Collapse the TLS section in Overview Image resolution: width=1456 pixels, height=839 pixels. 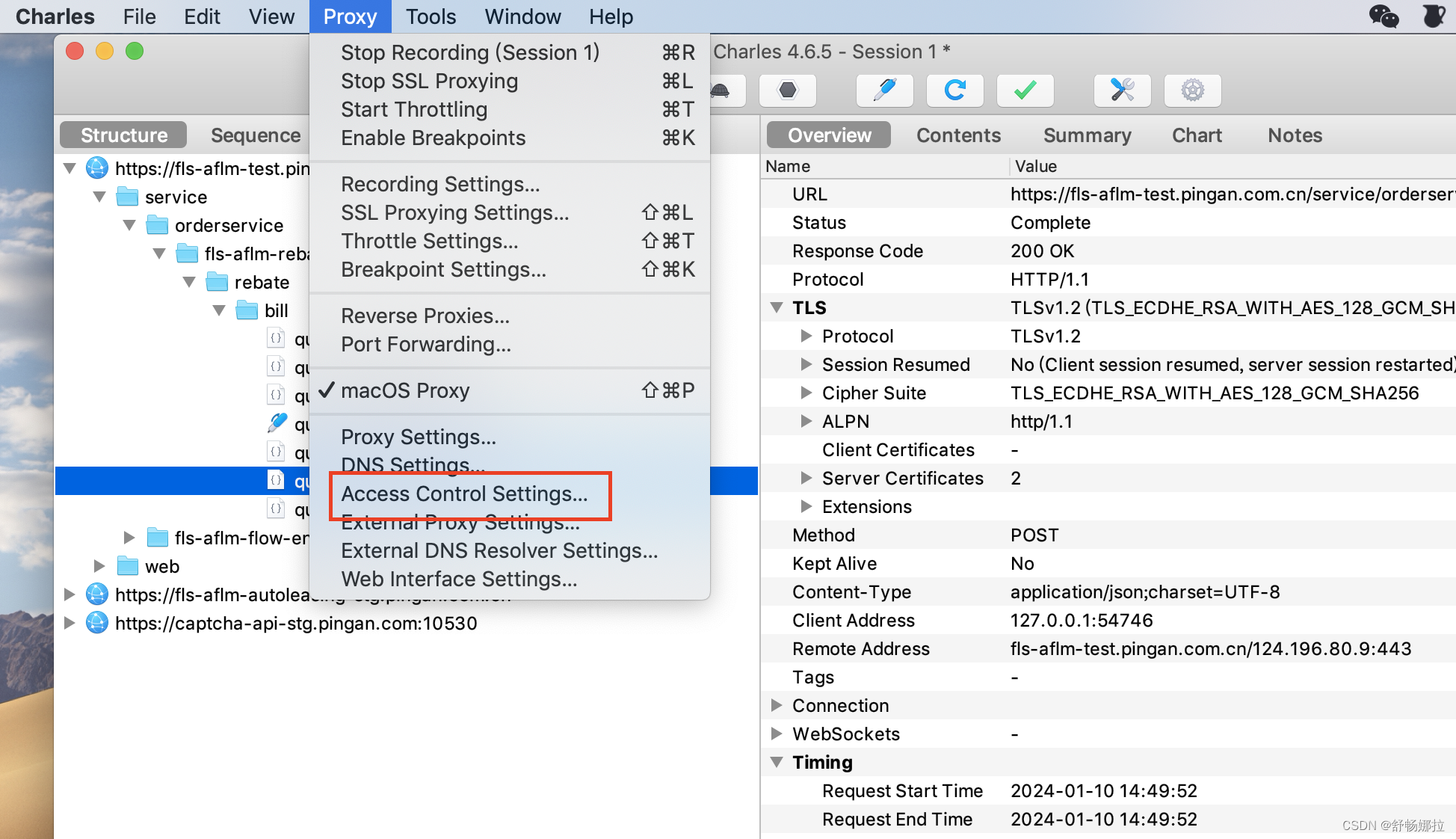pos(777,307)
